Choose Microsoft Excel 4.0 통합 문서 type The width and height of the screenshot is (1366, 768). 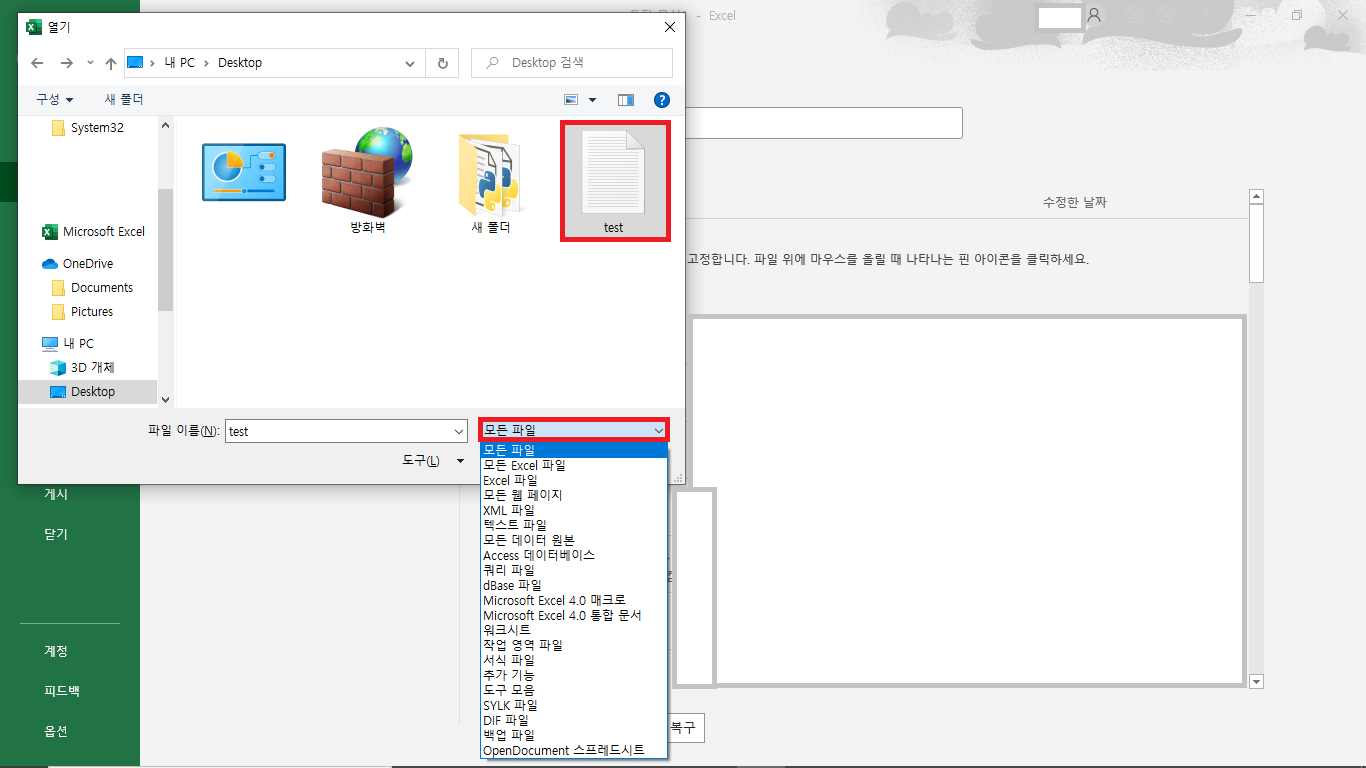(x=573, y=615)
